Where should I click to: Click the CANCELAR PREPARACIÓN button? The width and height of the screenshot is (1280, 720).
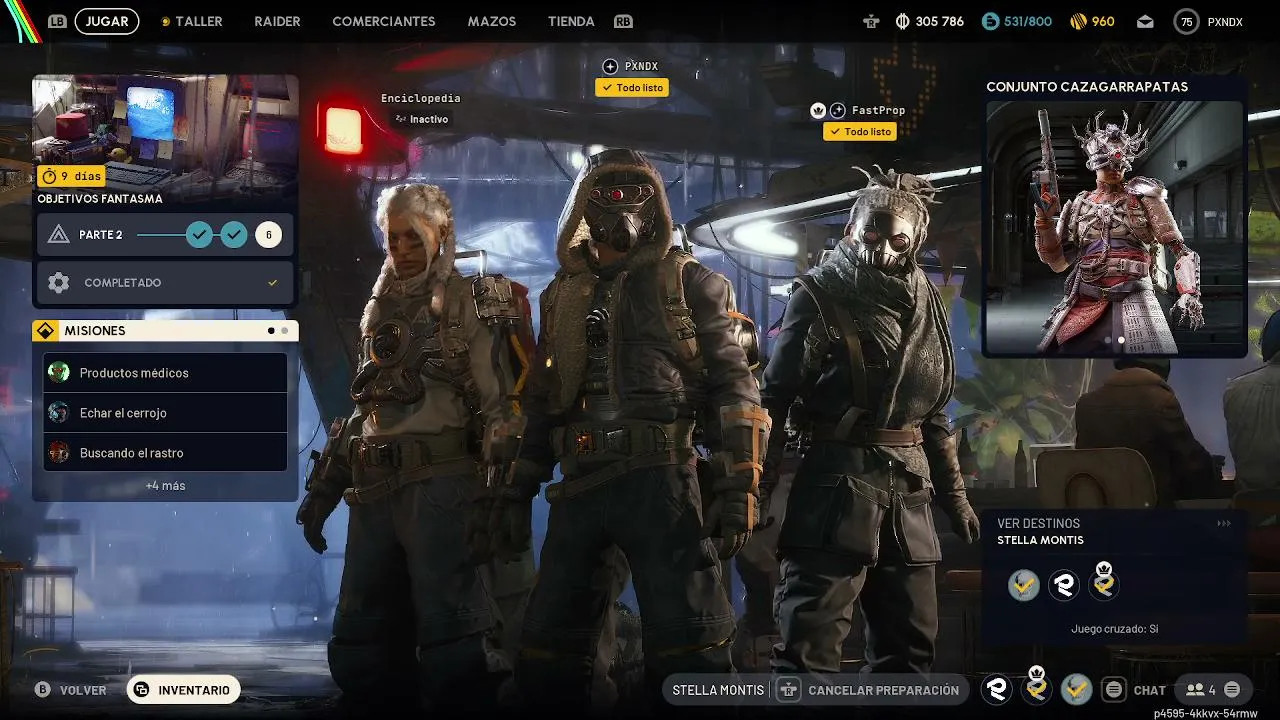tap(870, 690)
